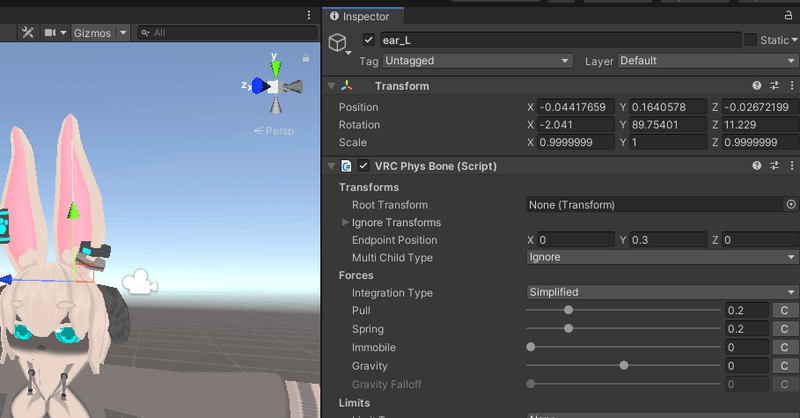This screenshot has height=418, width=800.
Task: Click the Pull value field 0.2
Action: [747, 310]
